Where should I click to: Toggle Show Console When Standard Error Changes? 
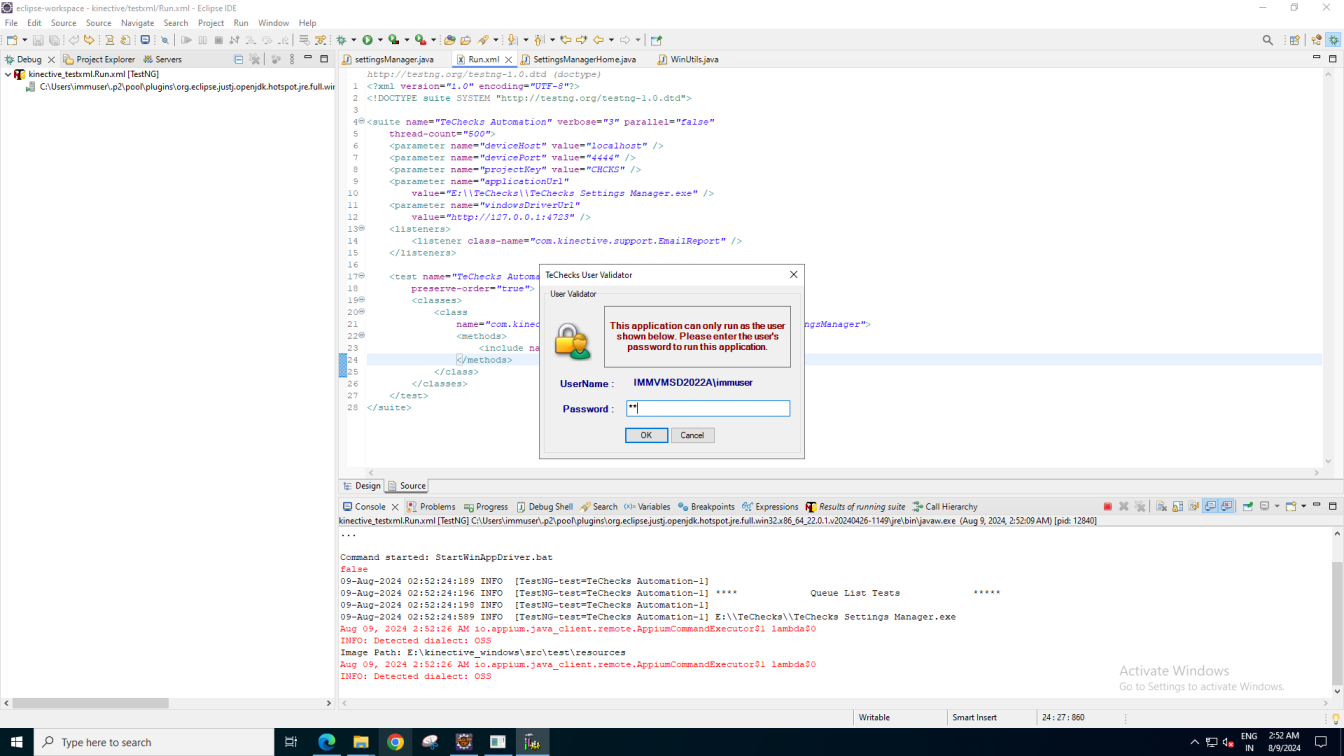coord(1226,507)
